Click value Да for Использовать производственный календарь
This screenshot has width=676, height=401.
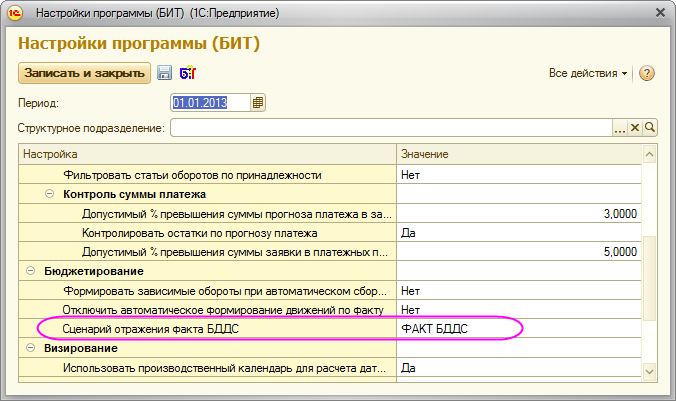(519, 368)
